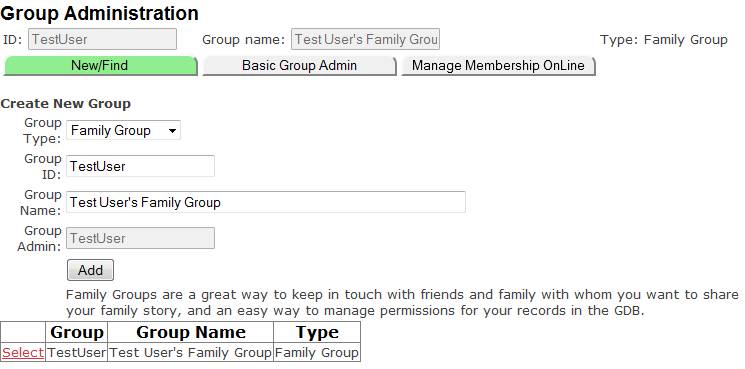
Task: Click Test User's Family Group table cell
Action: (x=191, y=353)
